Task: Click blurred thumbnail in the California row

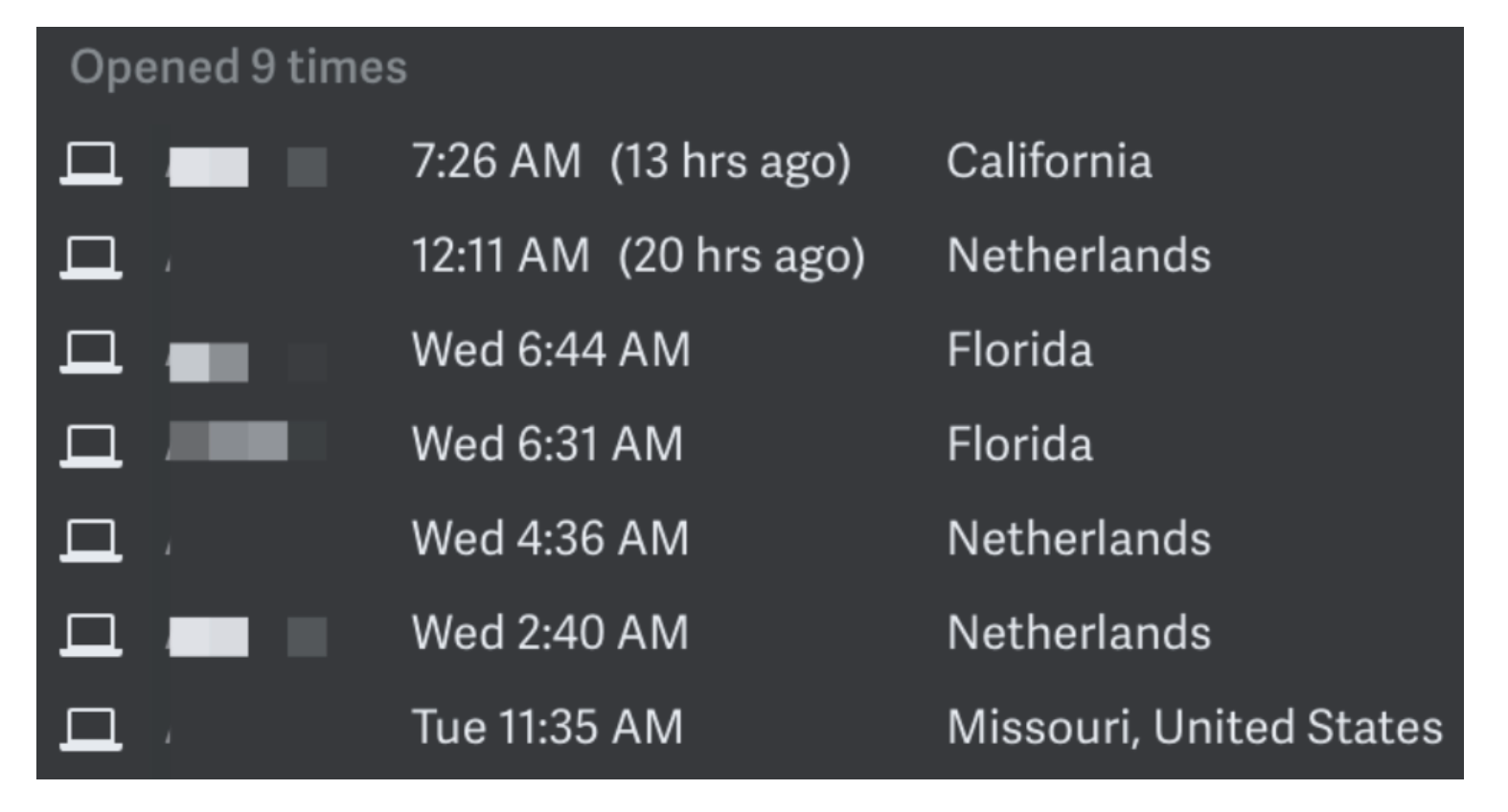Action: click(x=247, y=167)
